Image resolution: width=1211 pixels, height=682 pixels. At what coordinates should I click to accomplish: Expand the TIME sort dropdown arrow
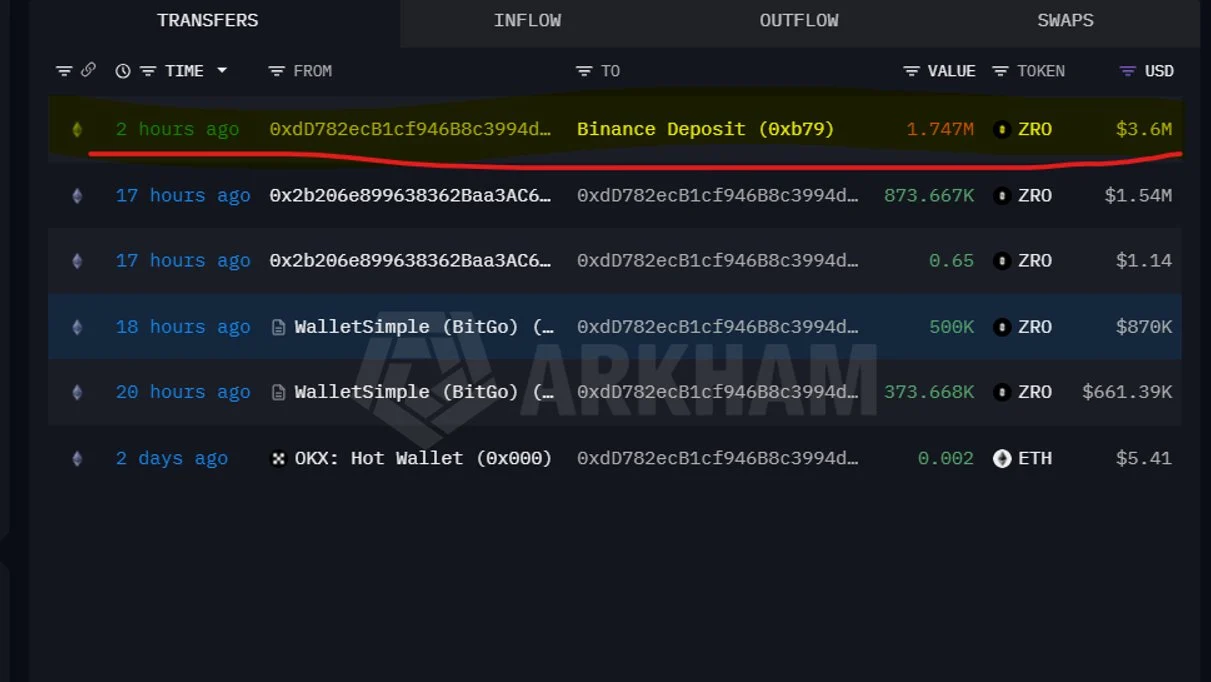[222, 71]
